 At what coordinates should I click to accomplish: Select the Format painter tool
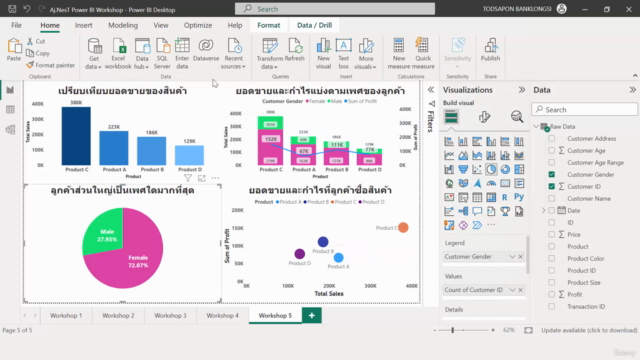(x=51, y=65)
